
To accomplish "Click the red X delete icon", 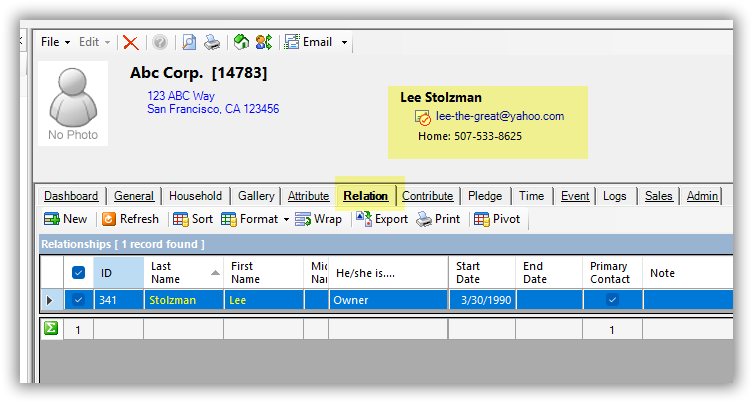I will 131,42.
